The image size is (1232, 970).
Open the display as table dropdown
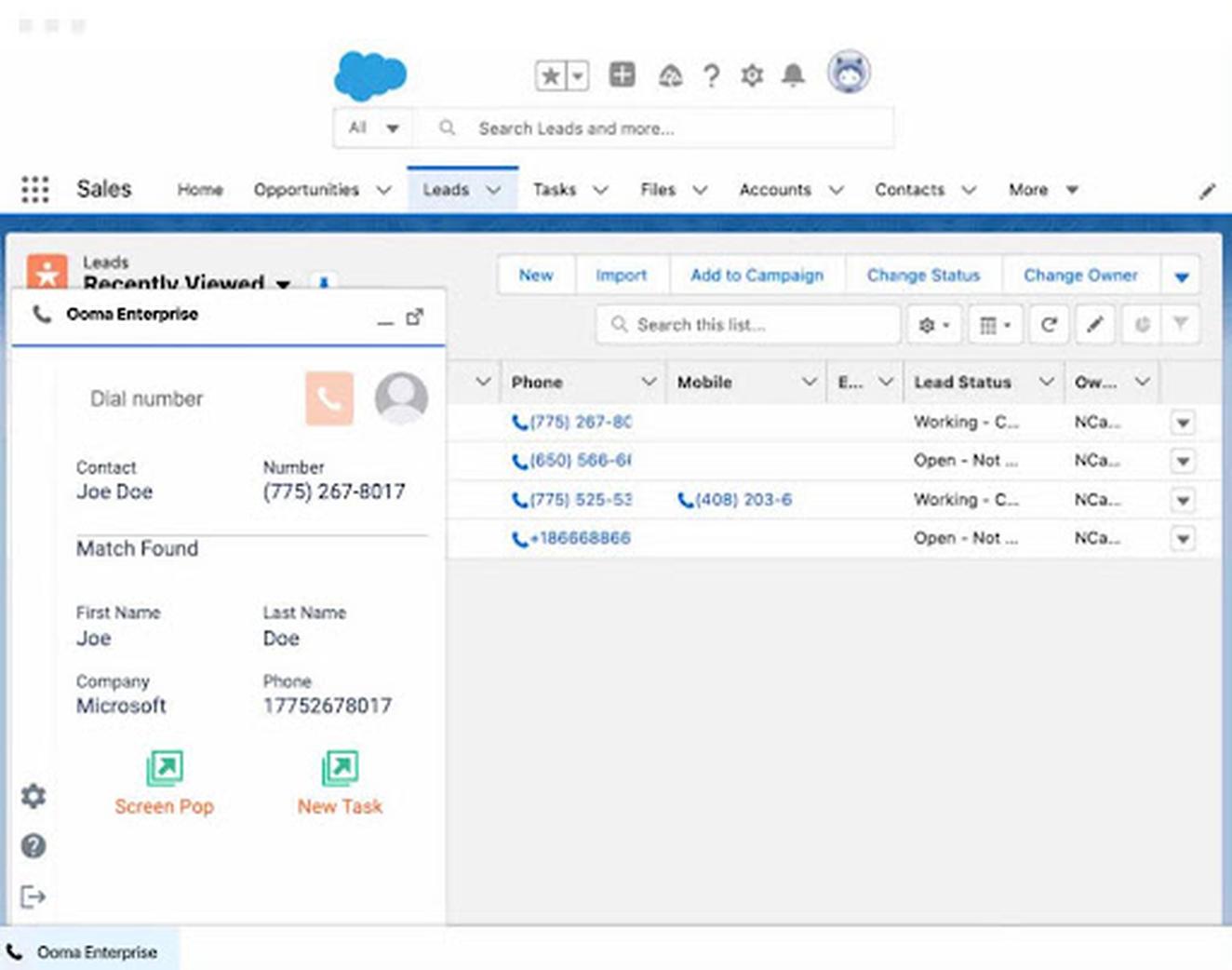tap(995, 325)
